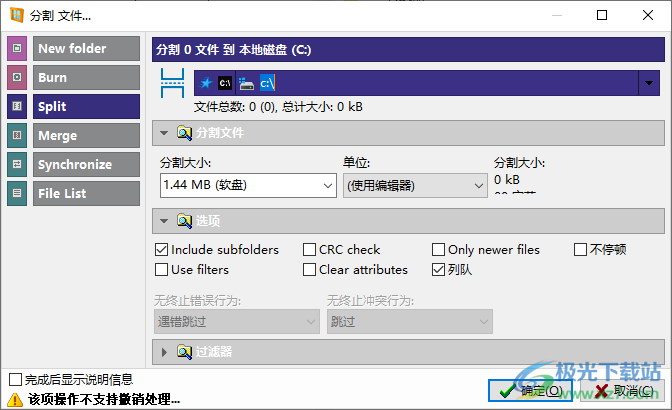Click the 分割 0 文件 到 本地磁盘 header
This screenshot has width=672, height=410.
[408, 50]
